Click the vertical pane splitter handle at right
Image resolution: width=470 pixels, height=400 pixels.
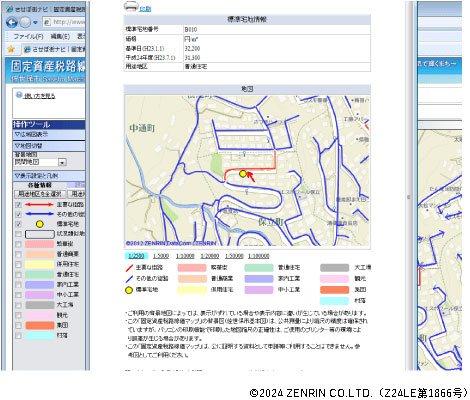coord(409,197)
